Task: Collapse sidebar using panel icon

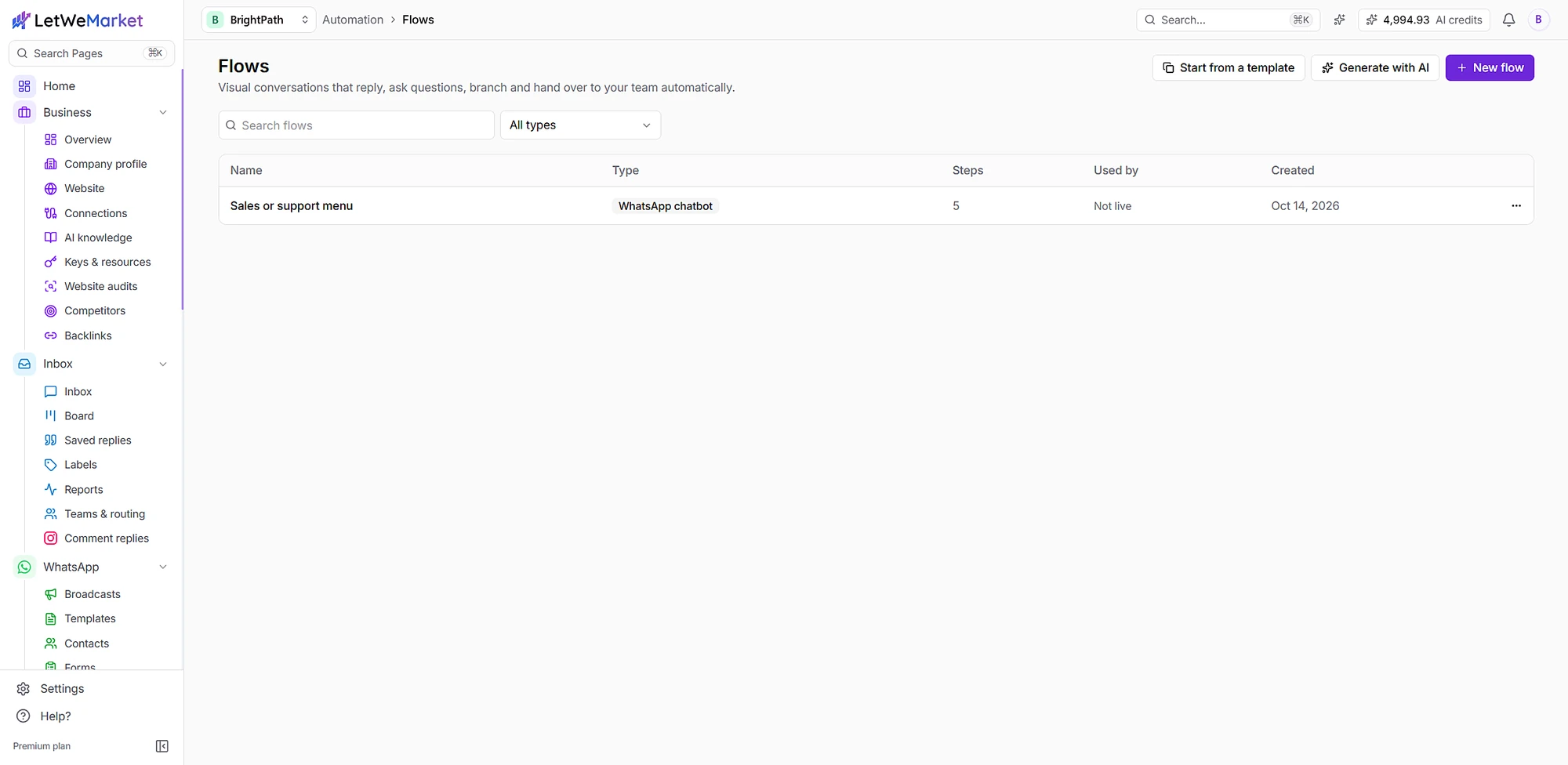Action: point(162,746)
